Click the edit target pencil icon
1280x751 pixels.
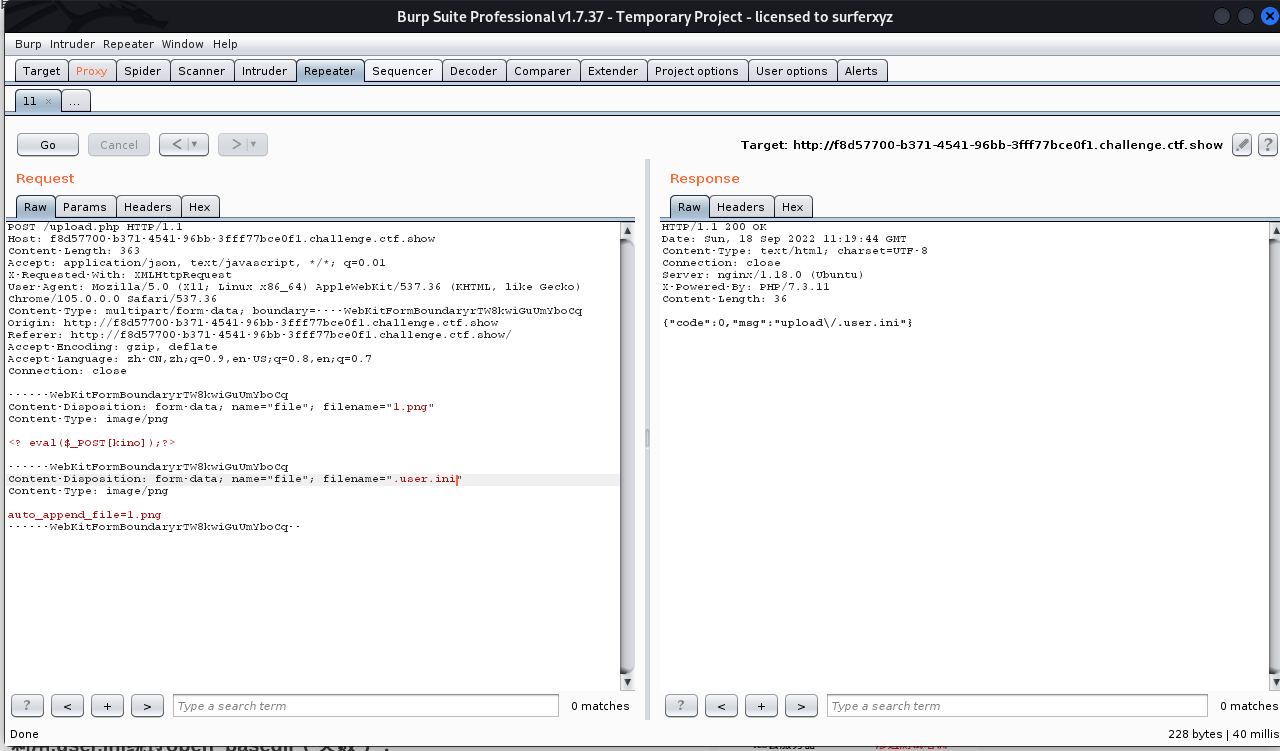tap(1242, 144)
